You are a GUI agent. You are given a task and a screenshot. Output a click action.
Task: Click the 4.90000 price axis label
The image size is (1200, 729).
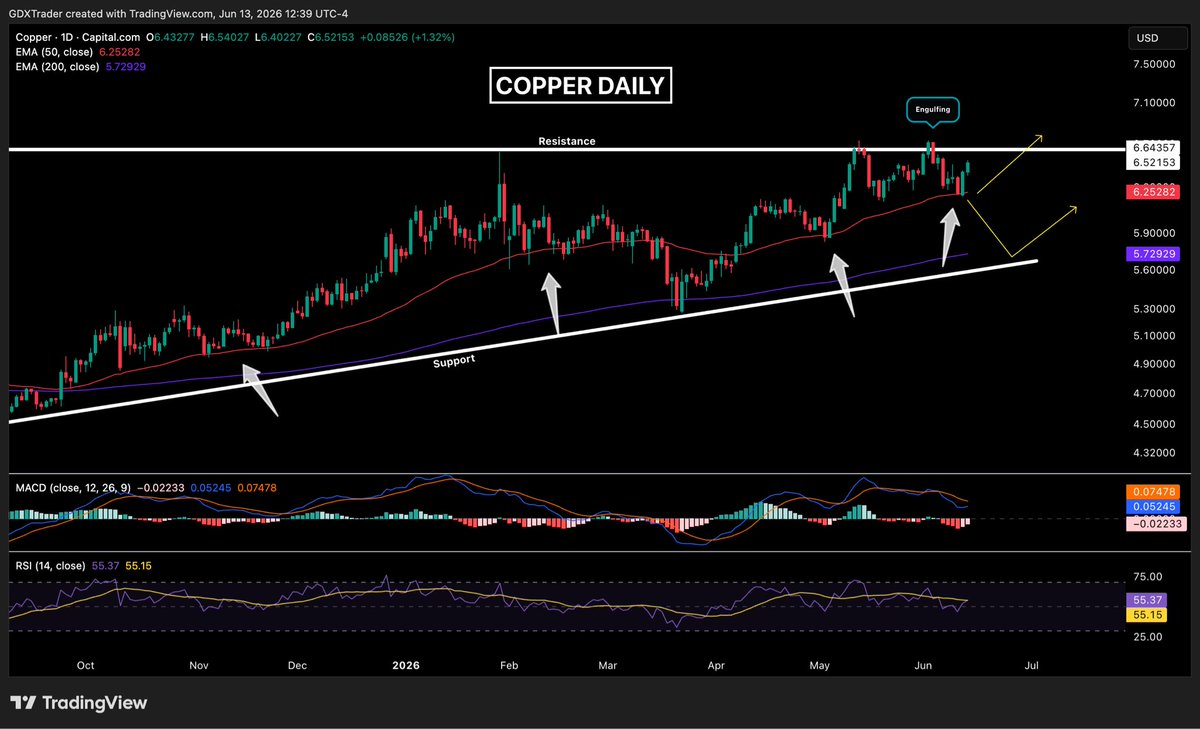[1154, 365]
